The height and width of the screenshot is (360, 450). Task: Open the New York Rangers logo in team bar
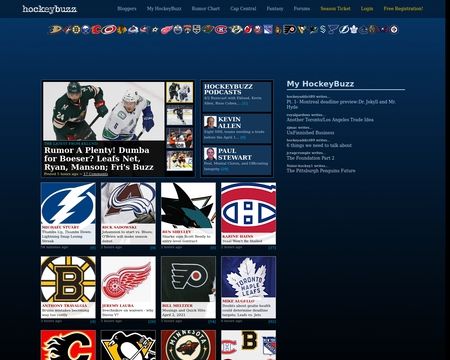(268, 30)
